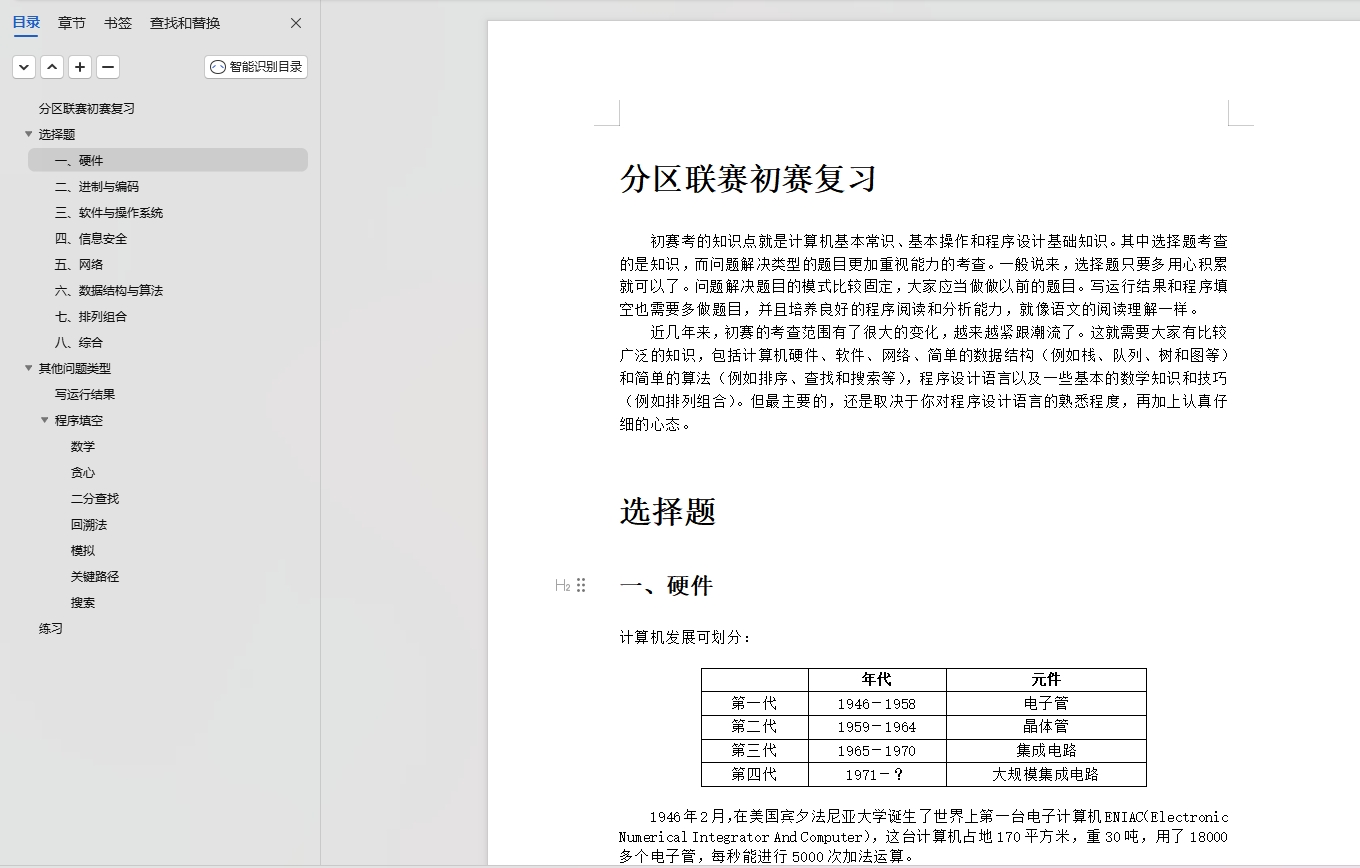Navigate to 贪心 outline entry
Screen dimensions: 1360x868
click(83, 472)
